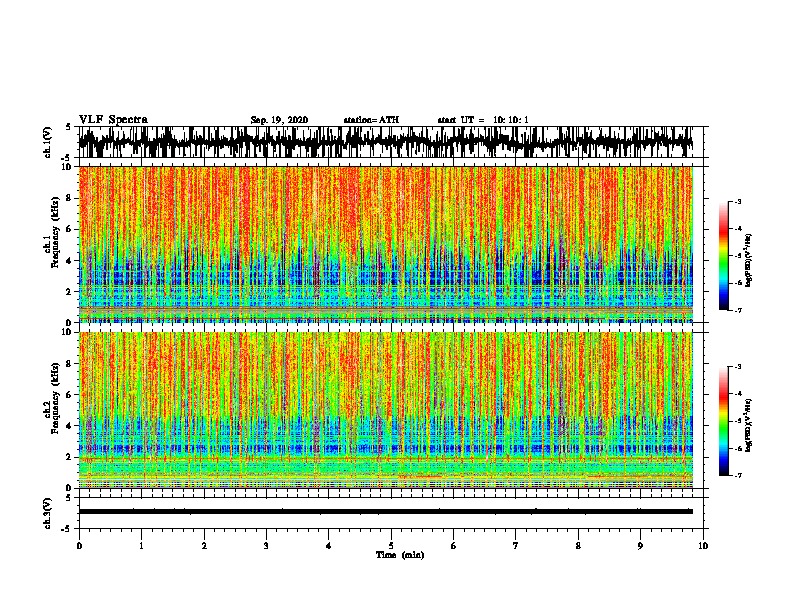Click the "1" tick on time axis
The image size is (792, 612).
(x=141, y=546)
